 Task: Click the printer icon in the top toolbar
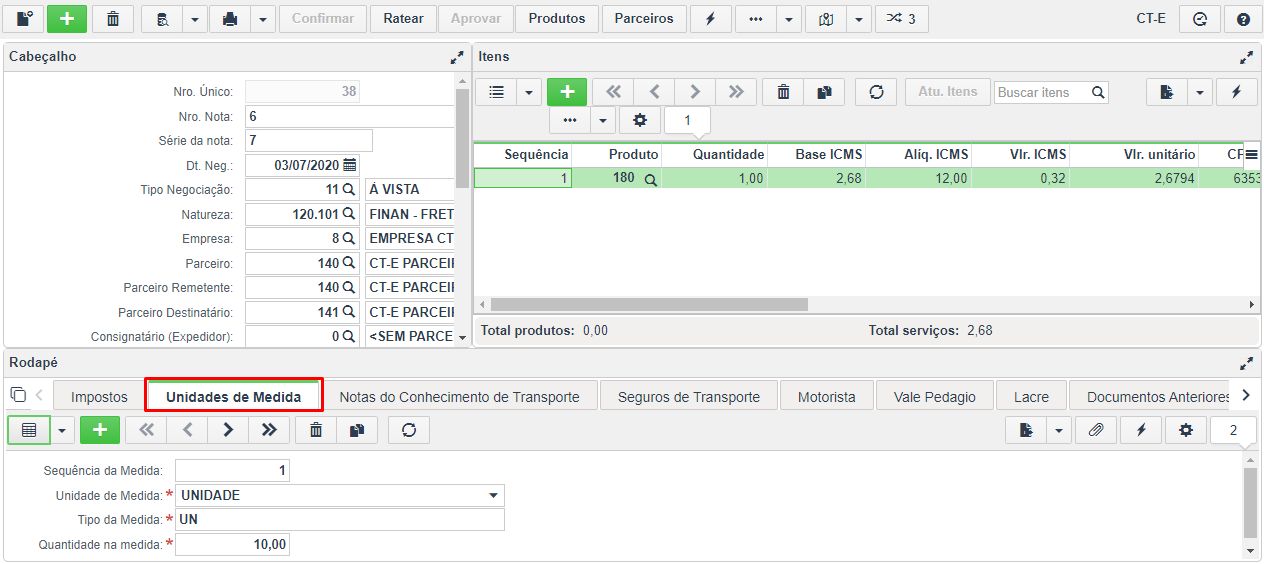click(229, 19)
